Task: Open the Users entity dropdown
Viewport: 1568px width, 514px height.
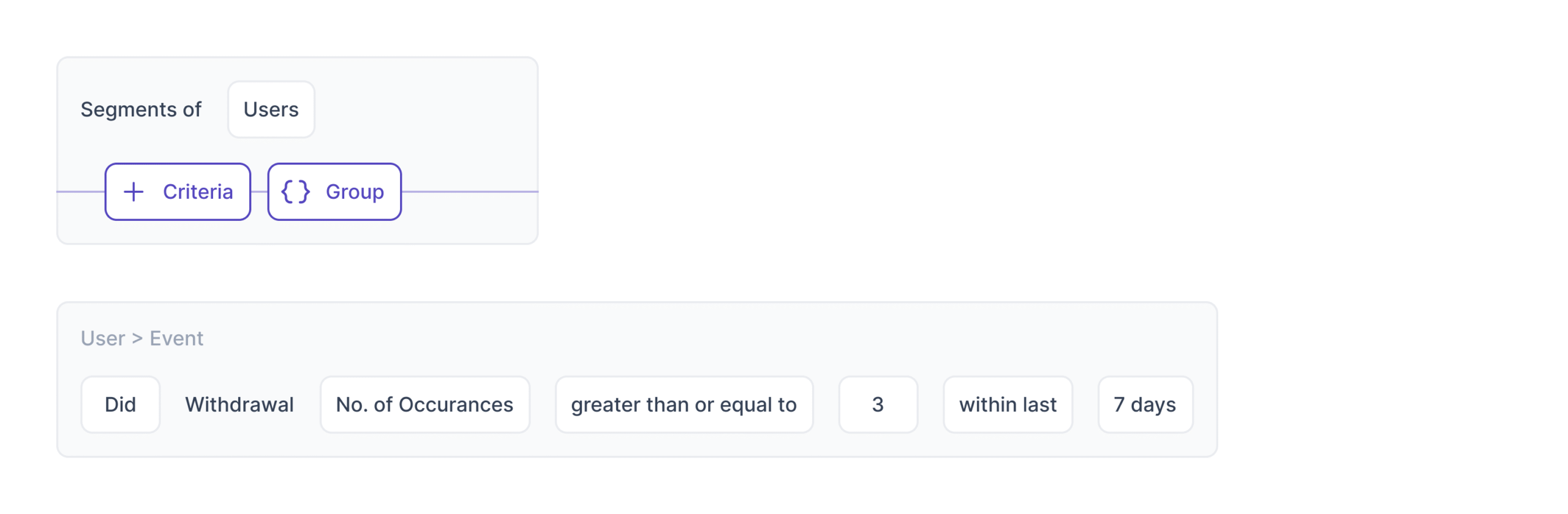Action: click(271, 110)
